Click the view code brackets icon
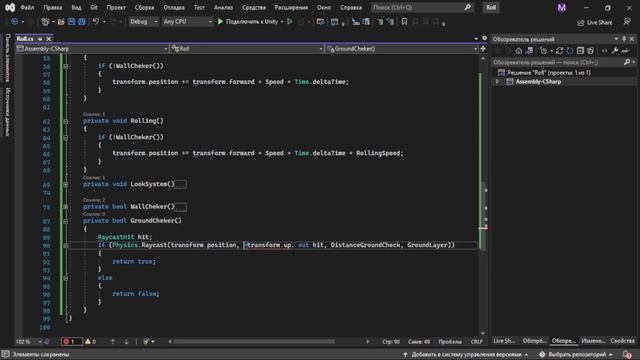This screenshot has width=640, height=360. pyautogui.click(x=604, y=51)
